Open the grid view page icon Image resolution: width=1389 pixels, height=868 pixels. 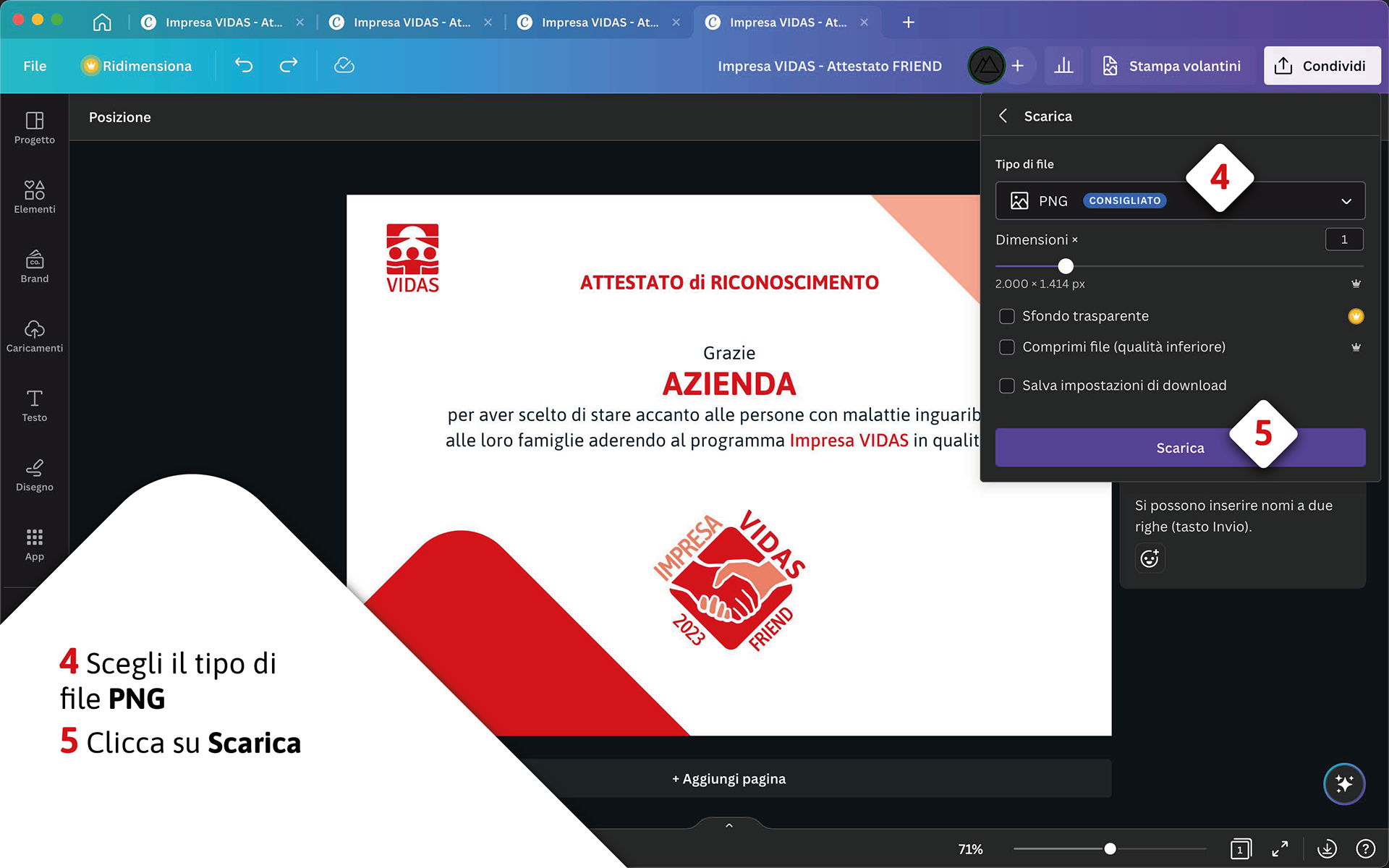point(1241,849)
